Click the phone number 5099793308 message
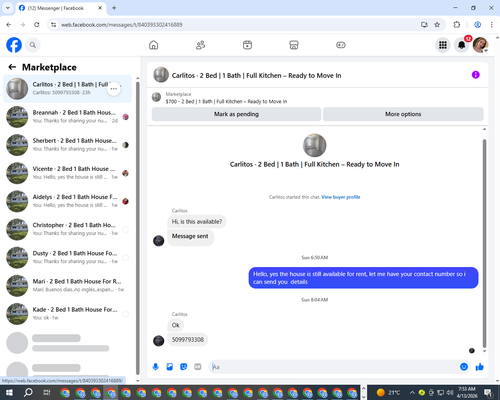 pos(188,340)
